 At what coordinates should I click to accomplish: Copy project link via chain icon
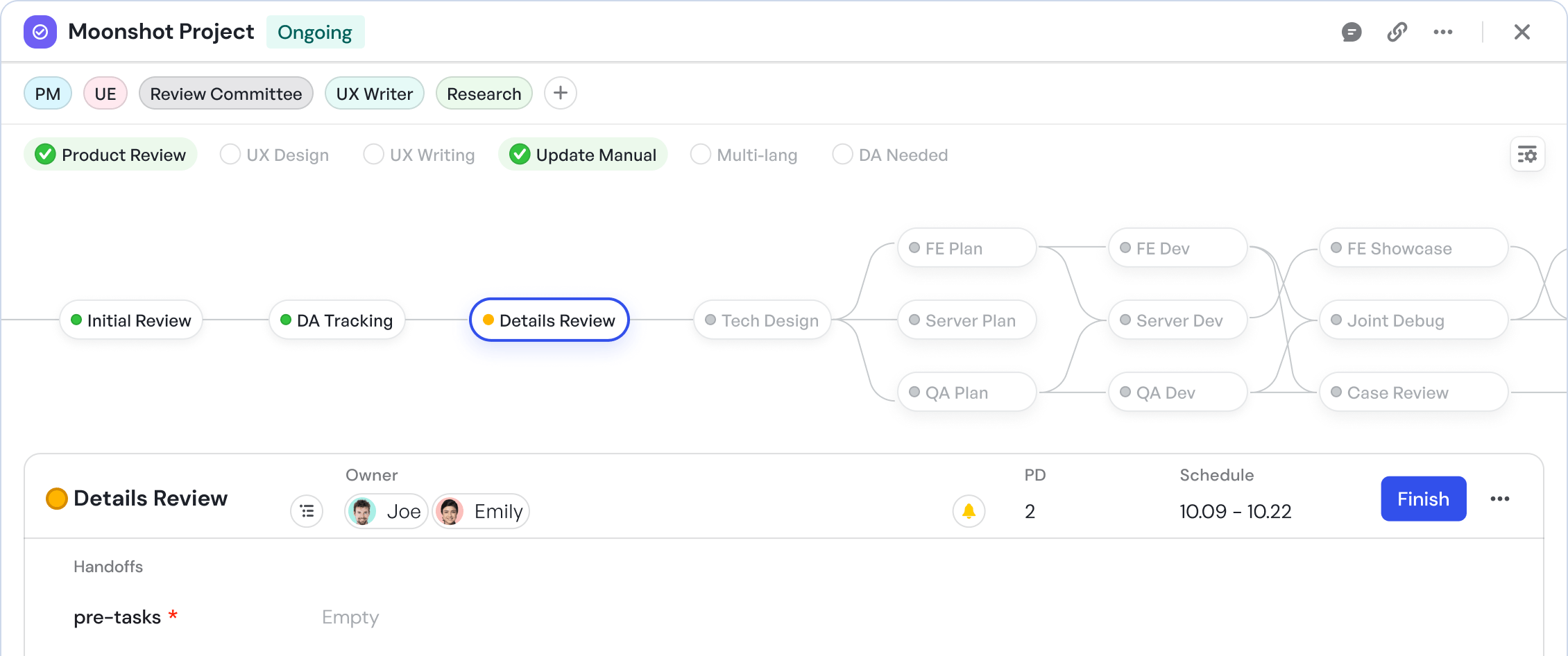tap(1397, 32)
